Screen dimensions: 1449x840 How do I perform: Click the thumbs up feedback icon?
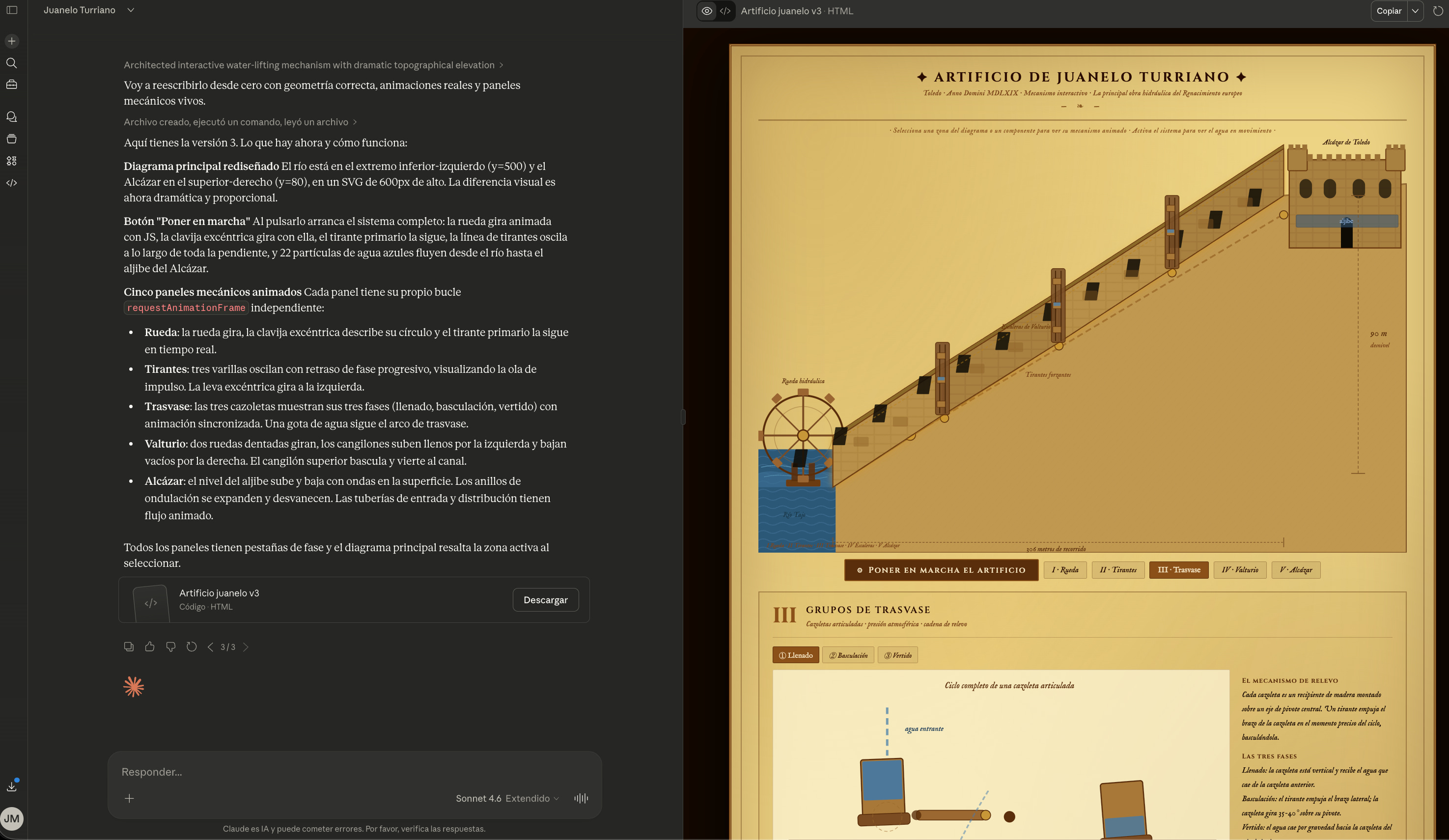point(149,647)
